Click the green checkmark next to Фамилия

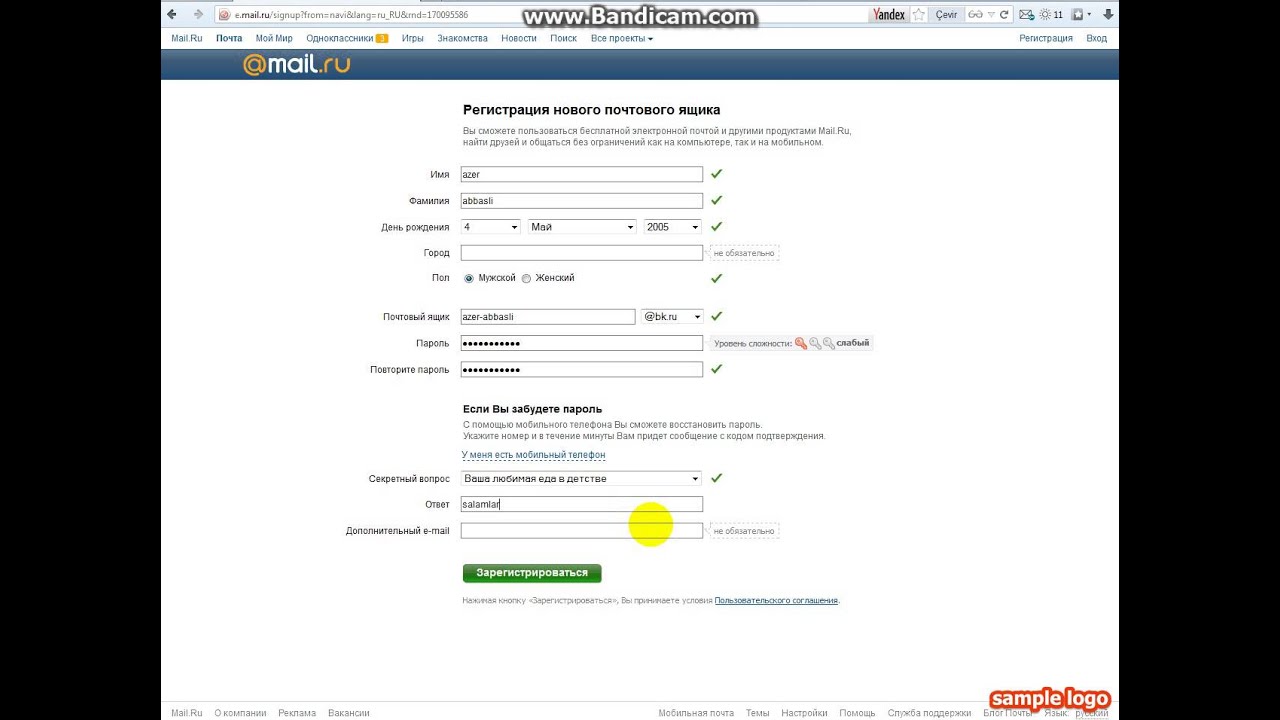tap(716, 200)
